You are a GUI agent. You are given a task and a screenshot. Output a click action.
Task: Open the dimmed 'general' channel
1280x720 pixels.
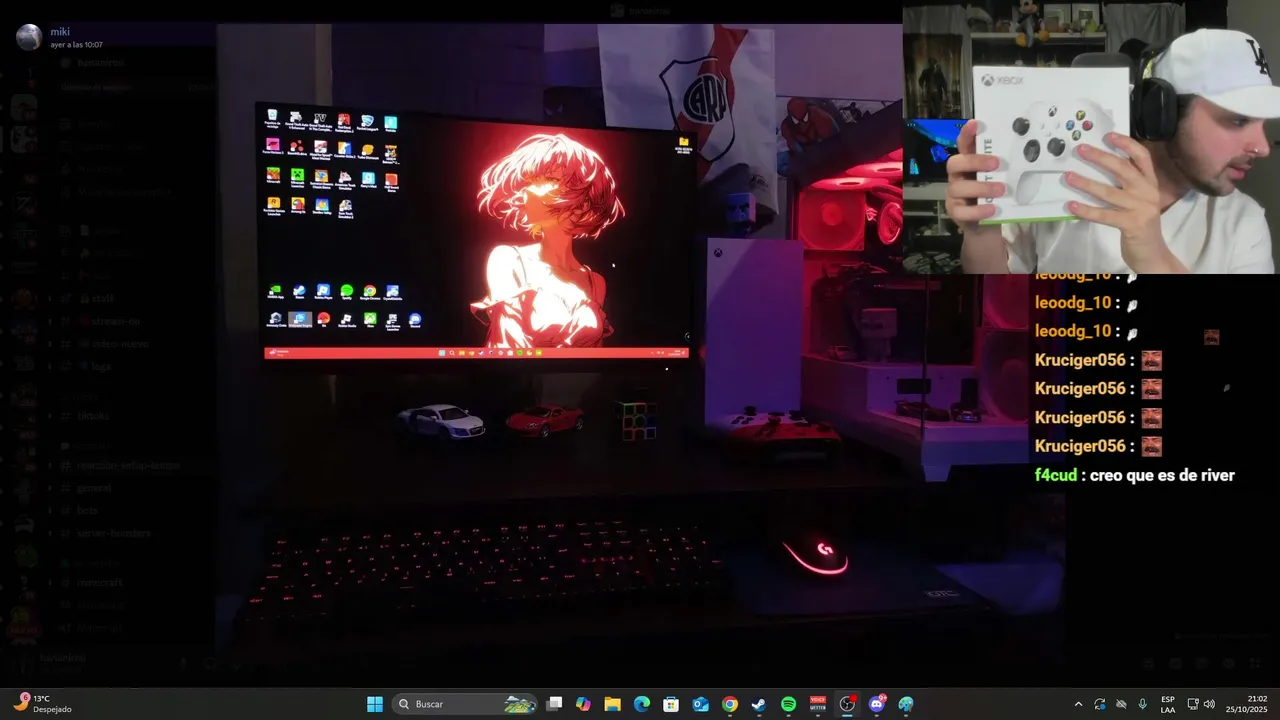click(x=94, y=488)
